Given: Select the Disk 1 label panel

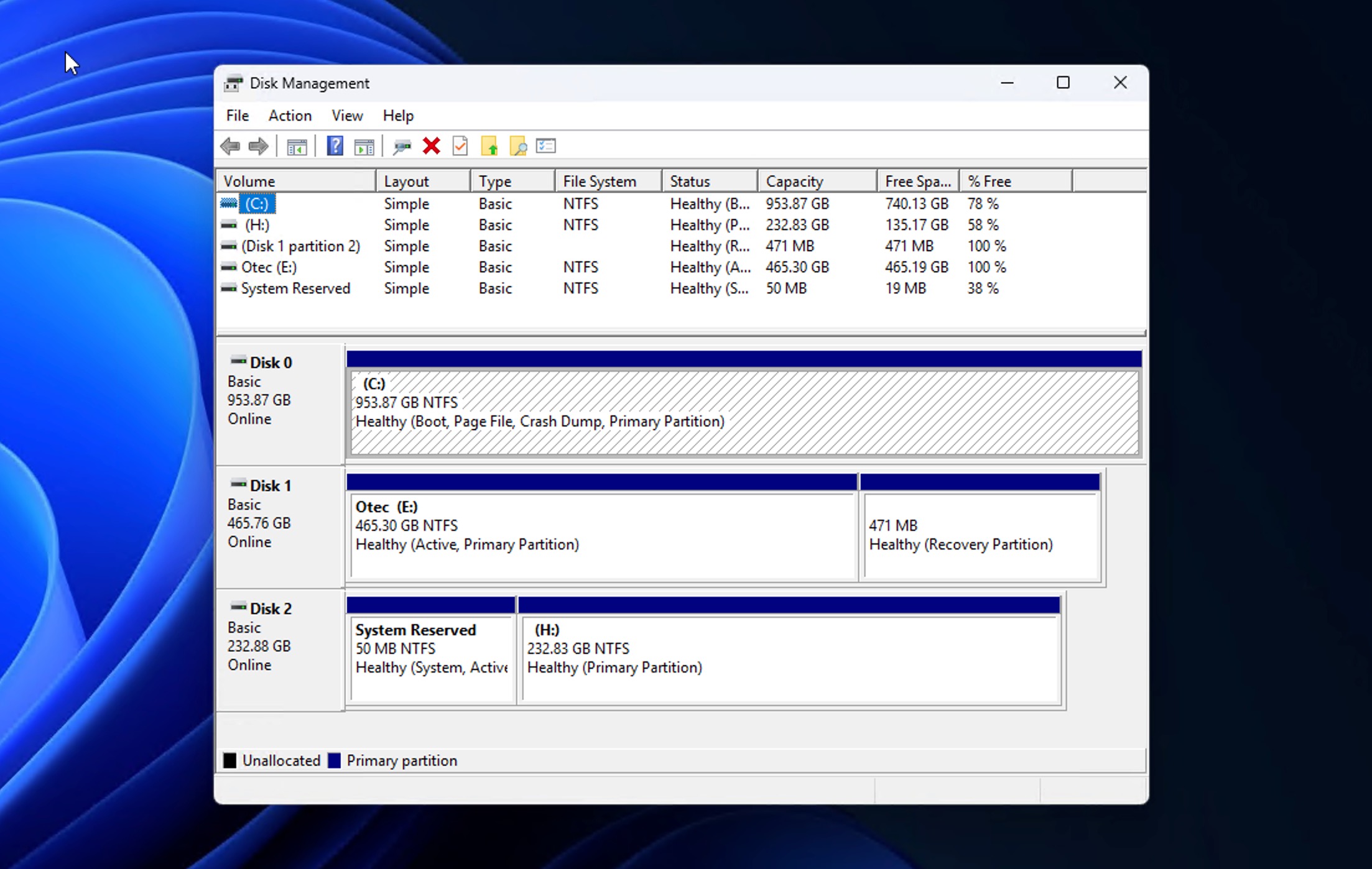Looking at the screenshot, I should 280,527.
